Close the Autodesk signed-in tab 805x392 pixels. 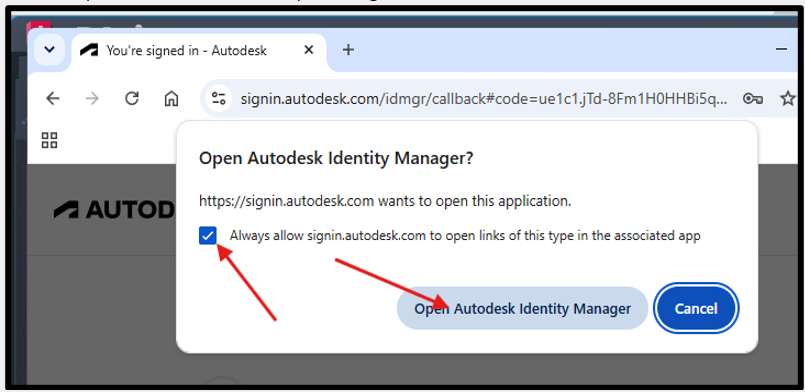pos(309,50)
